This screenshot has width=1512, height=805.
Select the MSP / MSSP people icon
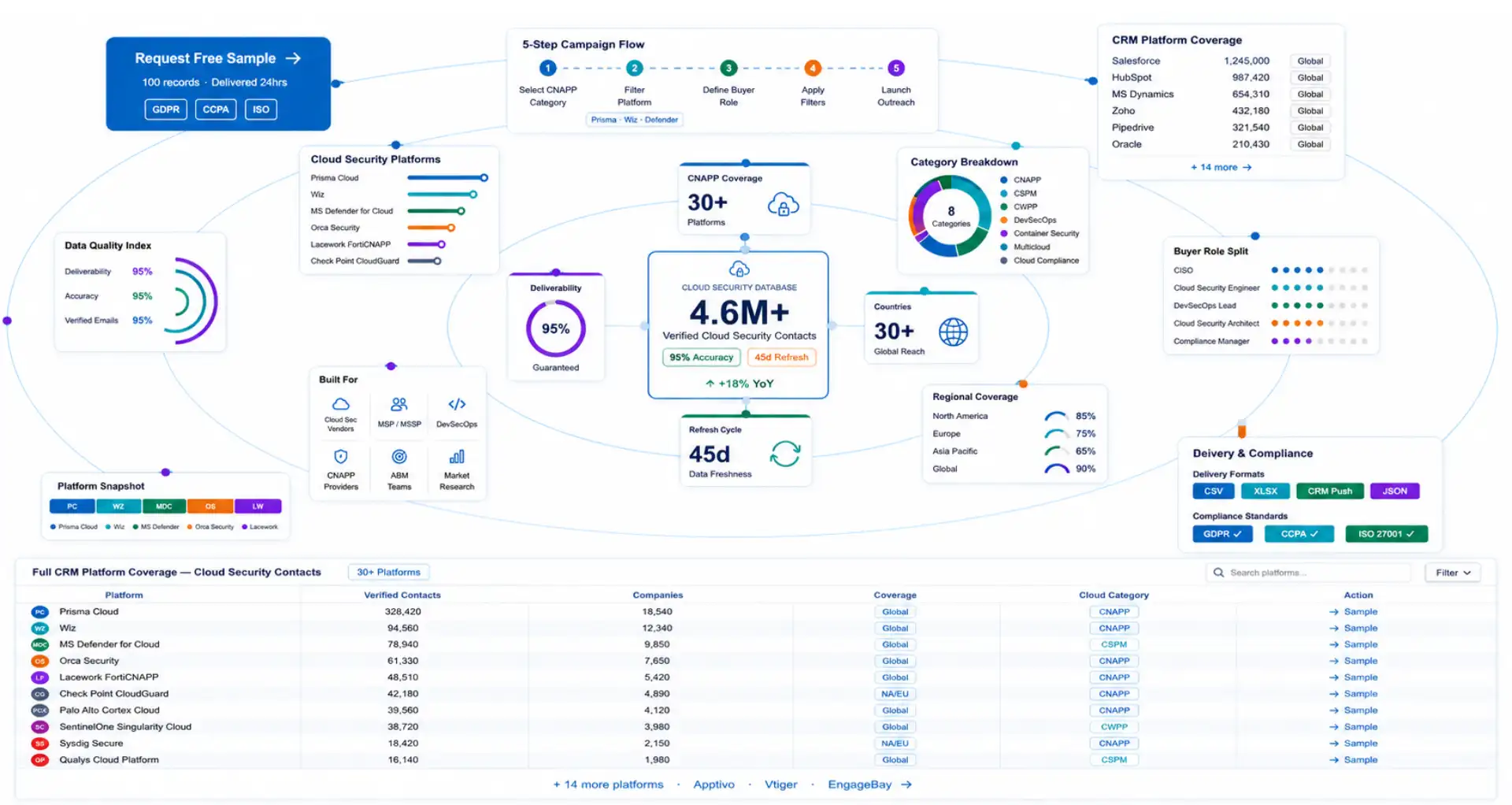coord(399,404)
